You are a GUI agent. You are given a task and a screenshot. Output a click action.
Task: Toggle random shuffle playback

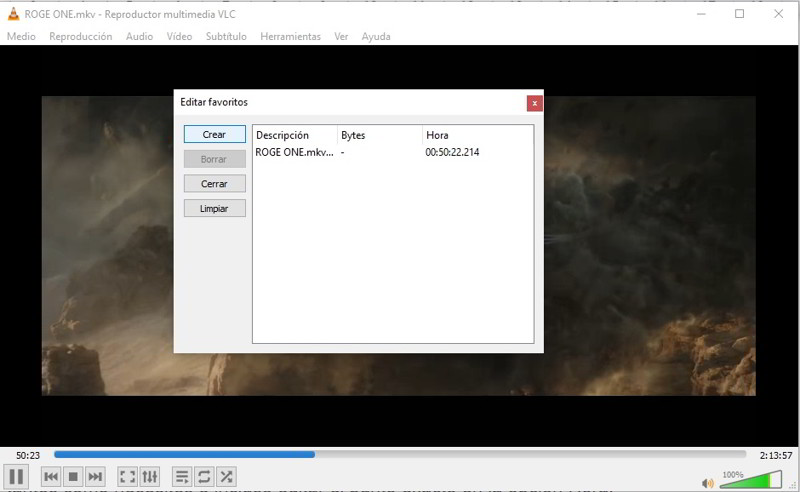[x=227, y=477]
